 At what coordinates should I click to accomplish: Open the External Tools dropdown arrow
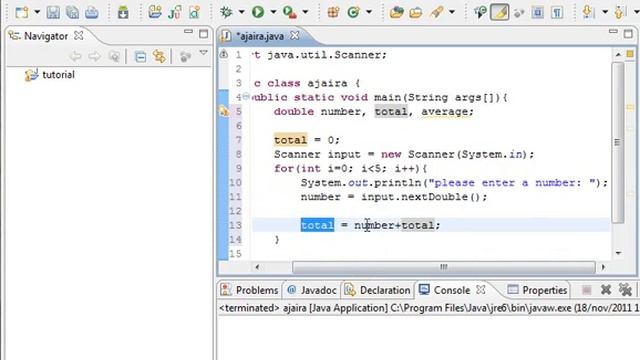tap(305, 12)
